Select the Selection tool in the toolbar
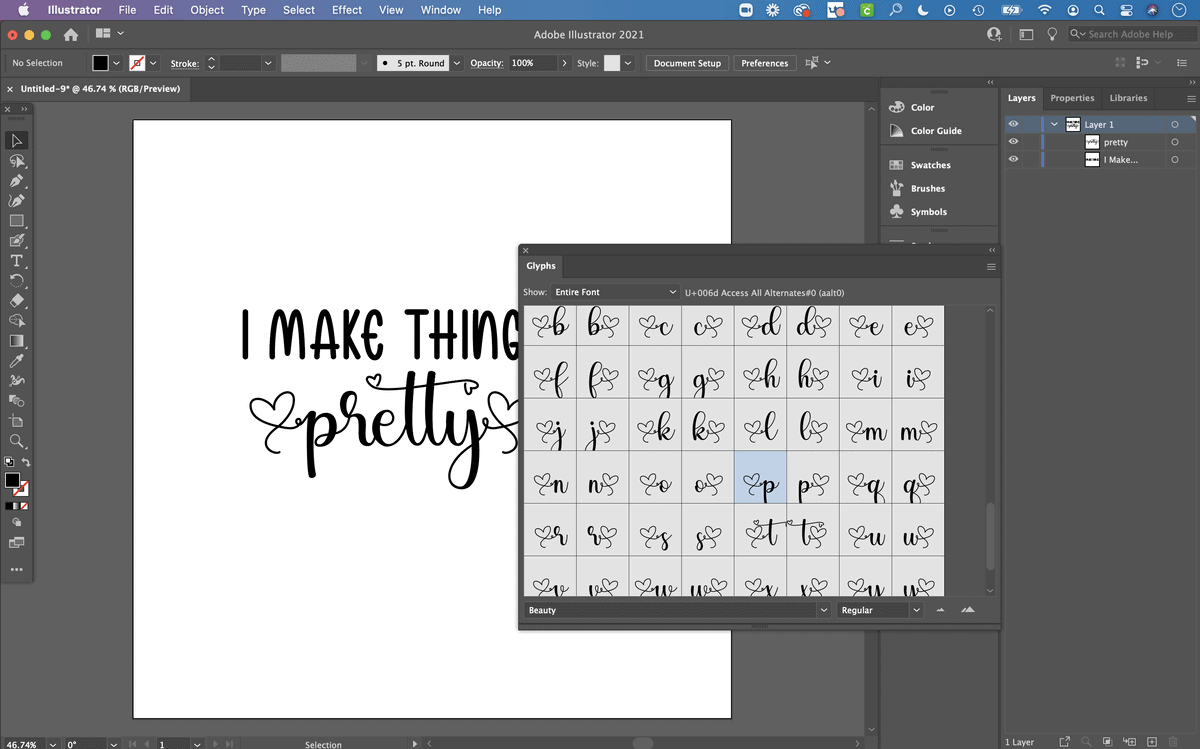This screenshot has width=1200, height=749. pyautogui.click(x=16, y=140)
